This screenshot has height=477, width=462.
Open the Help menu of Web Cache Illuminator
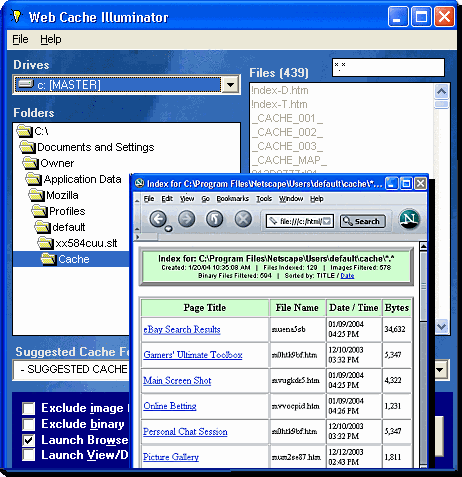click(51, 39)
